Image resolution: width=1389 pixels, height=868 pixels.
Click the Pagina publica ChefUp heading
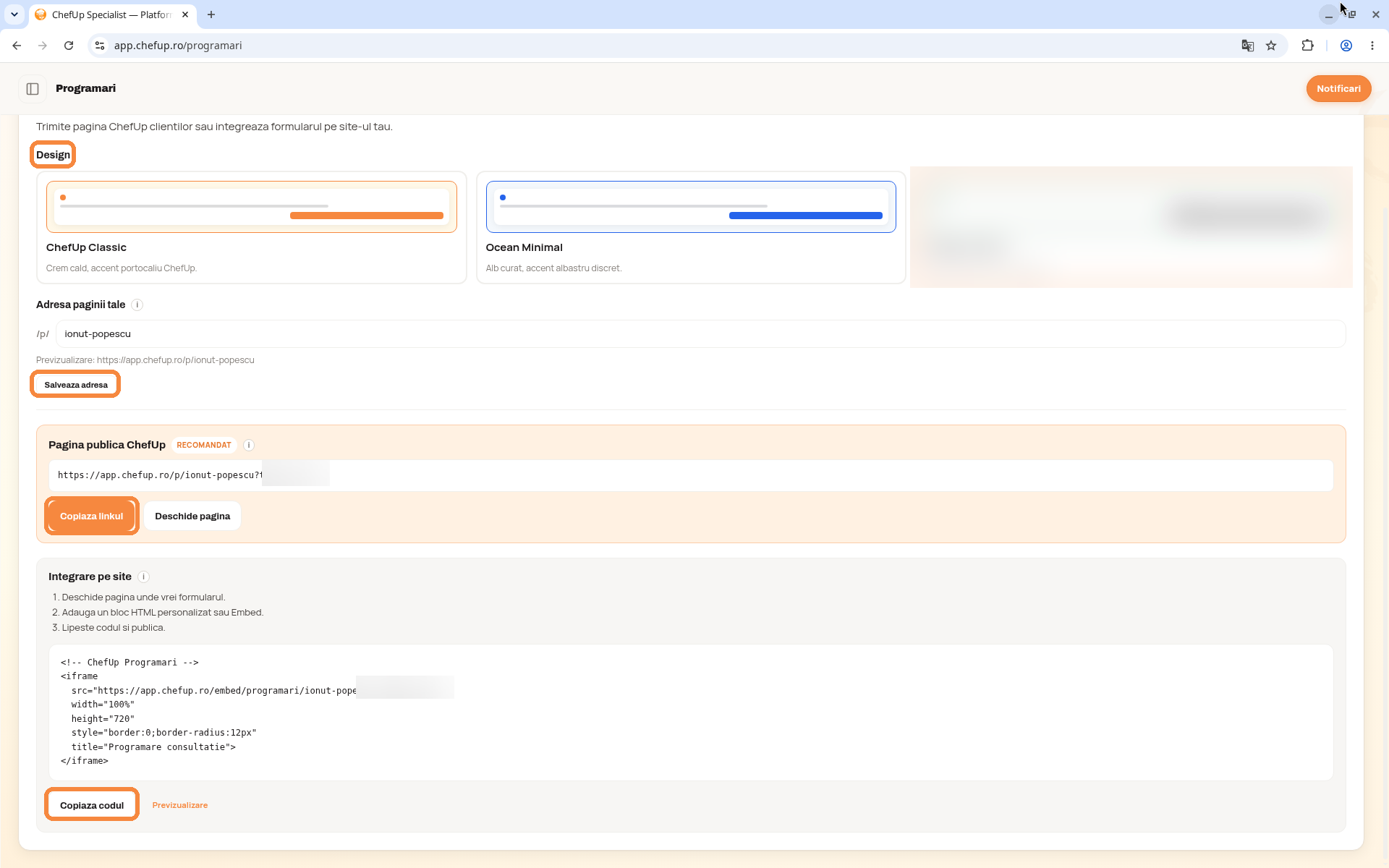(107, 445)
